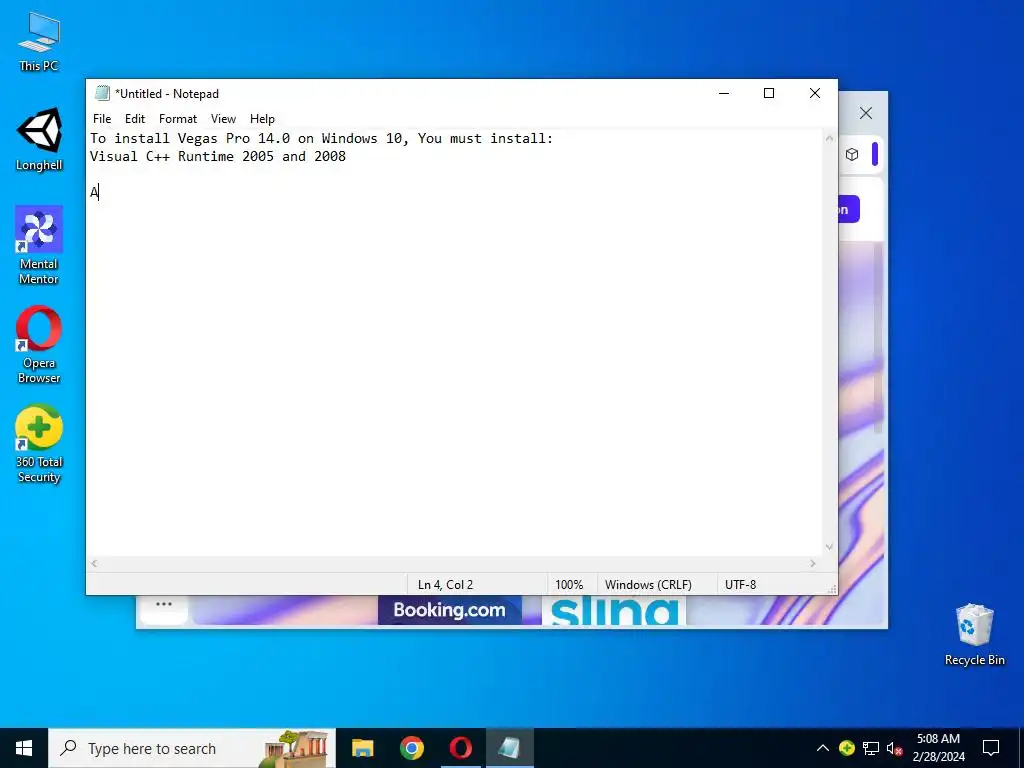Click Notepad vertical scrollbar up arrow

pyautogui.click(x=829, y=138)
